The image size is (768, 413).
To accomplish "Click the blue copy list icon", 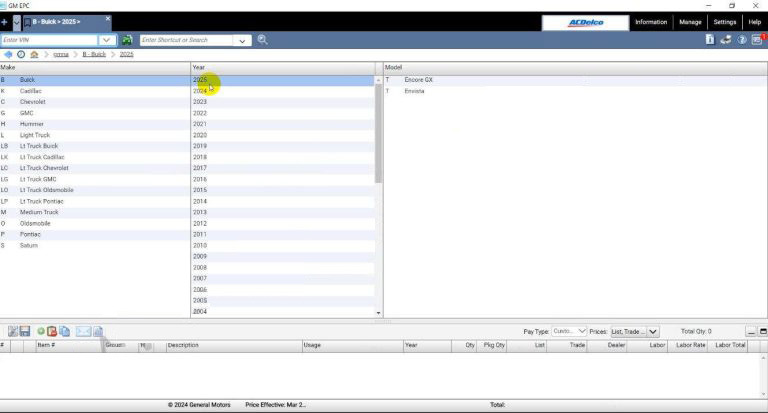I will pos(65,332).
